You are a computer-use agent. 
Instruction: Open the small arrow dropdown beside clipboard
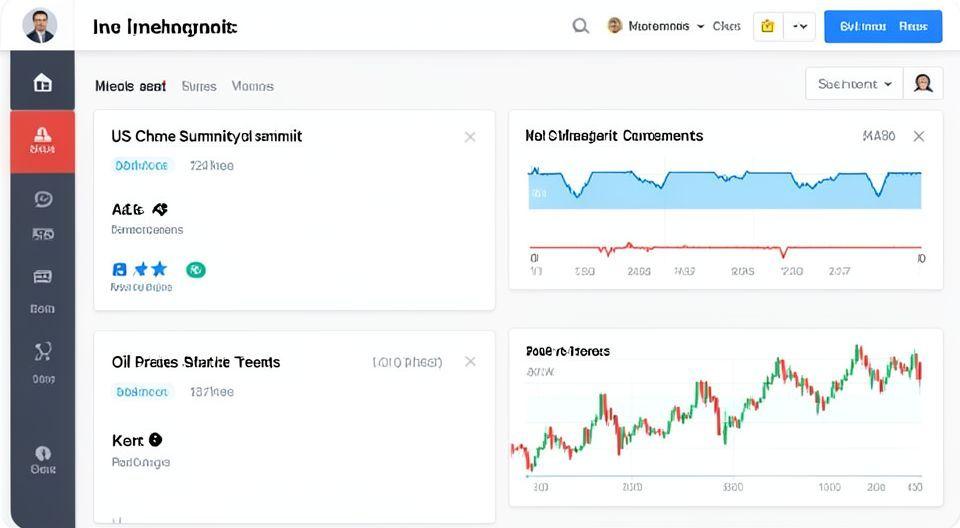(x=800, y=26)
